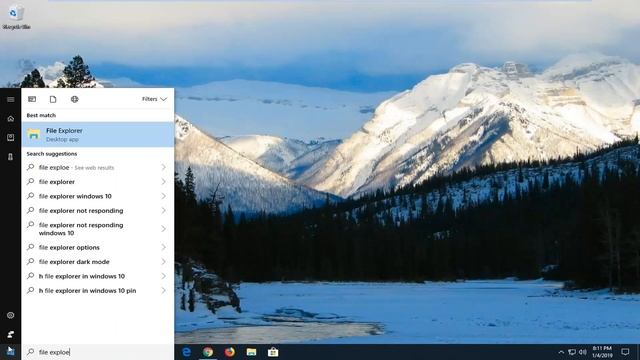Screen dimensions: 640x360
Task: Expand arrow beside 'file explorer dark mode'
Action: pos(163,262)
